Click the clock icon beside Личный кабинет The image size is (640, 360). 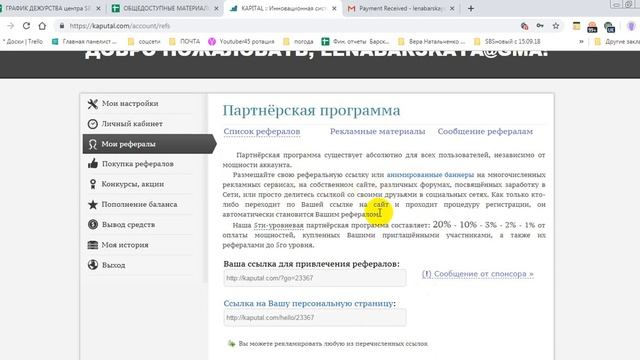(93, 124)
